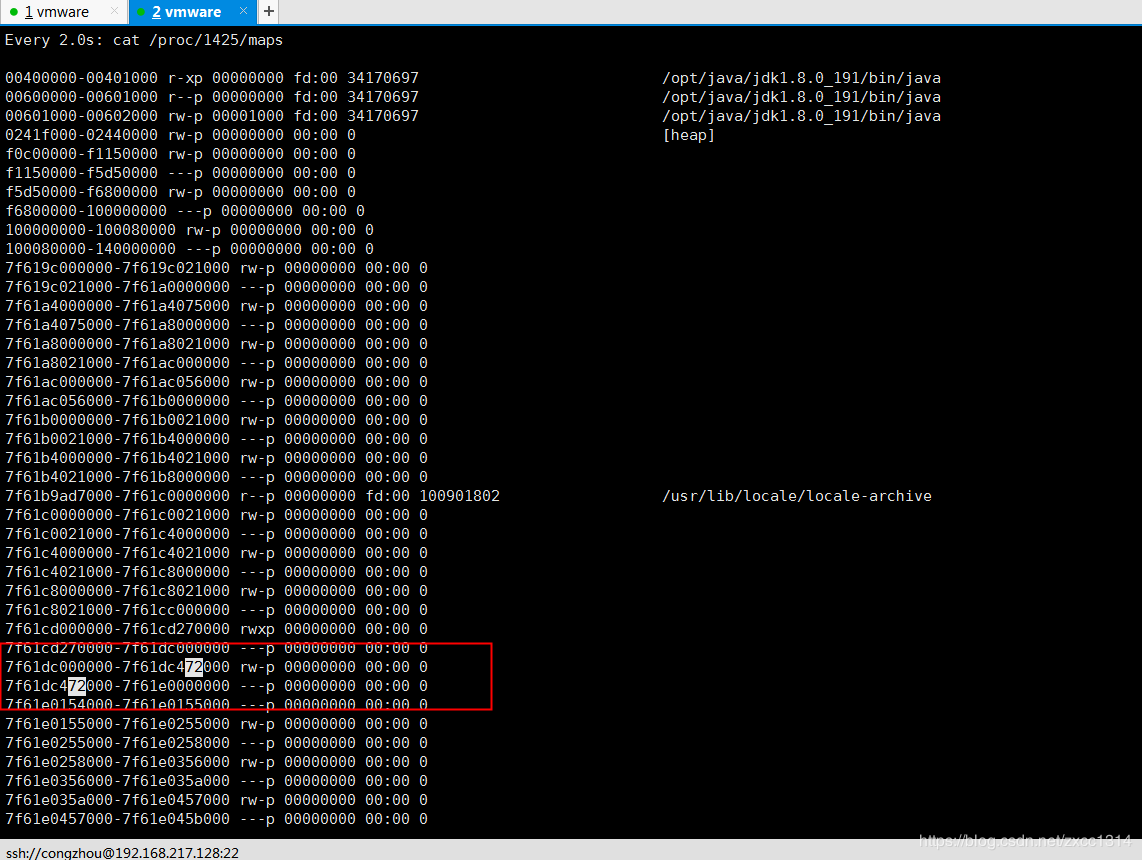1142x860 pixels.
Task: Click address range 'f6800000-100000000'
Action: point(86,210)
